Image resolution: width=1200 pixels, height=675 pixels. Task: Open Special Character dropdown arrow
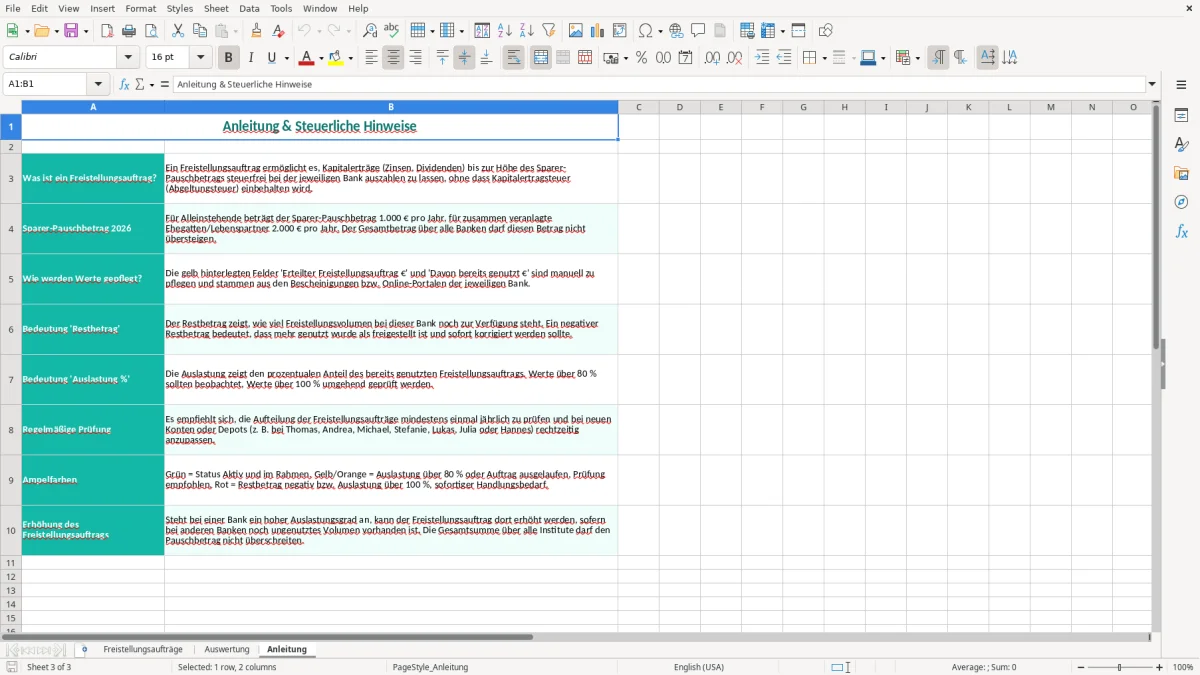(661, 31)
